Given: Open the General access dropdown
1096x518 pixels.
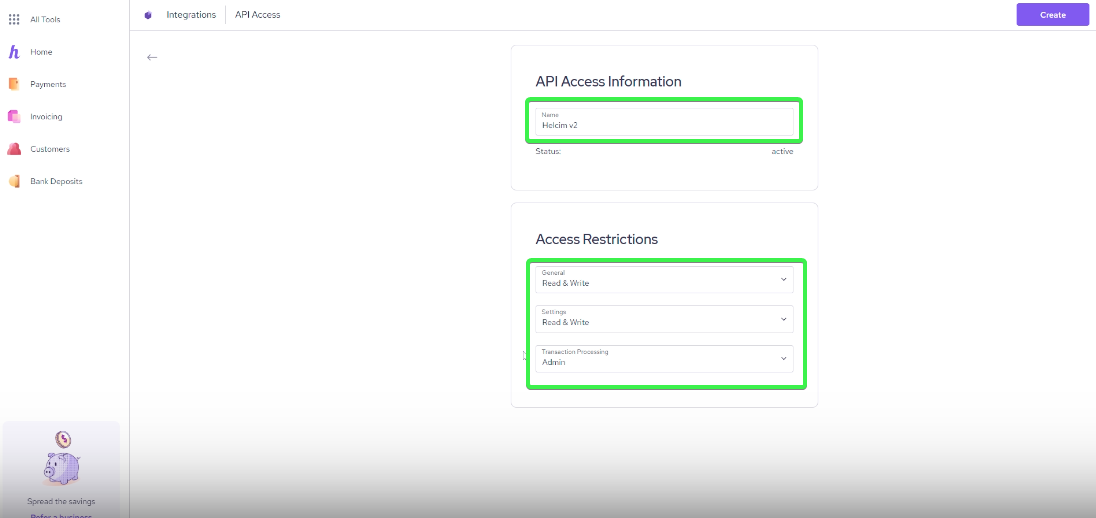Looking at the screenshot, I should [x=664, y=280].
